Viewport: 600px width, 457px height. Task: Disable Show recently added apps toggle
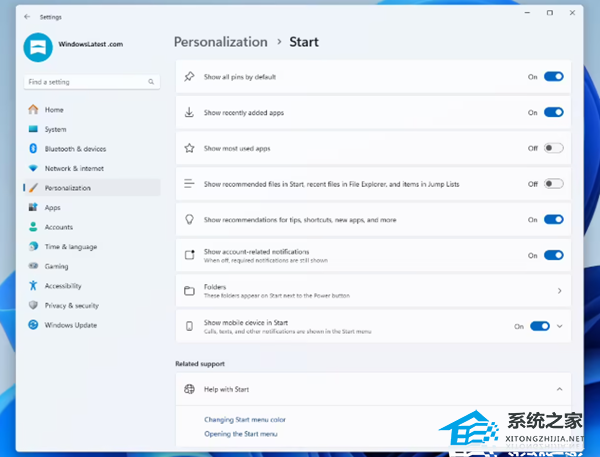pos(554,113)
